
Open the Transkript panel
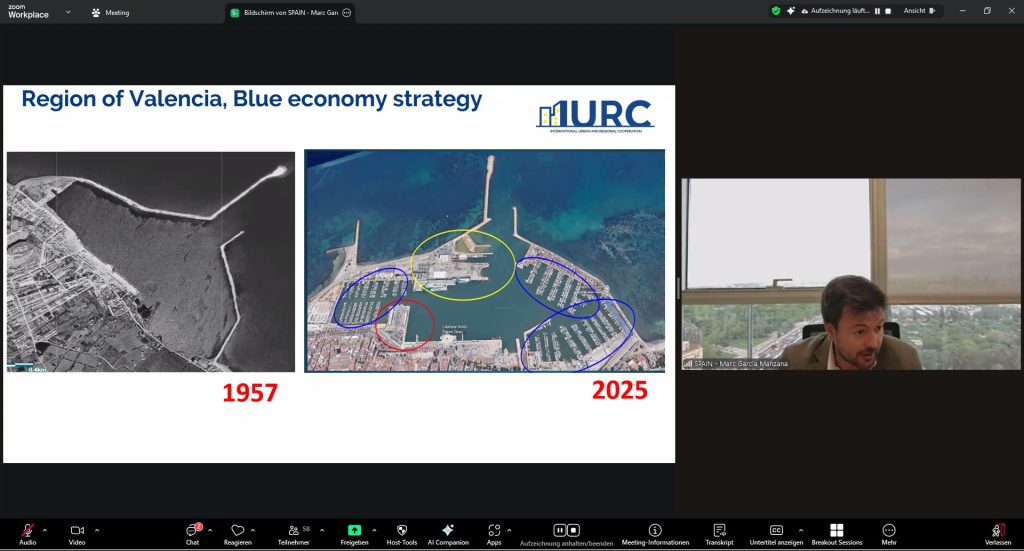click(719, 530)
